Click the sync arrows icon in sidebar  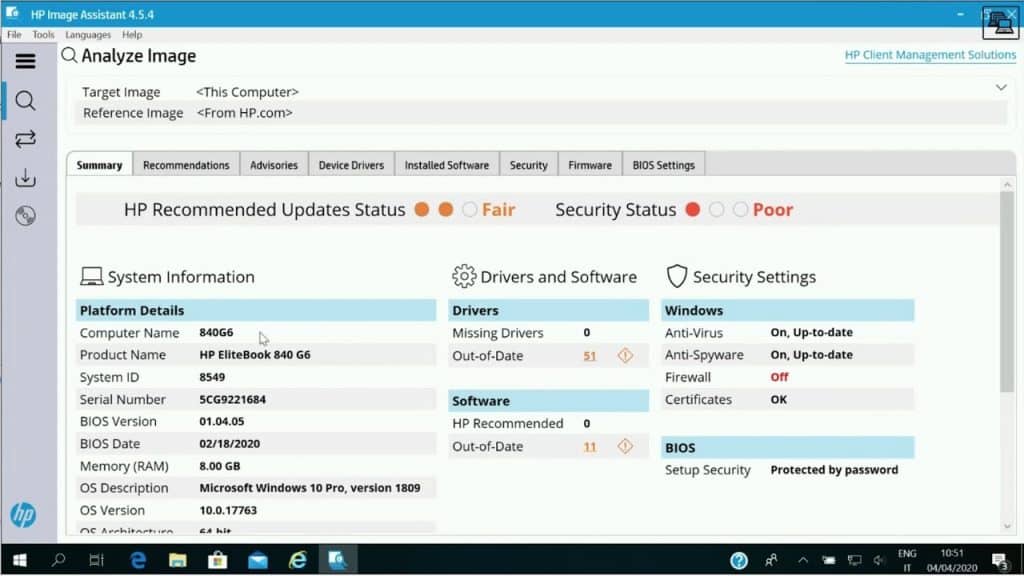pos(25,139)
